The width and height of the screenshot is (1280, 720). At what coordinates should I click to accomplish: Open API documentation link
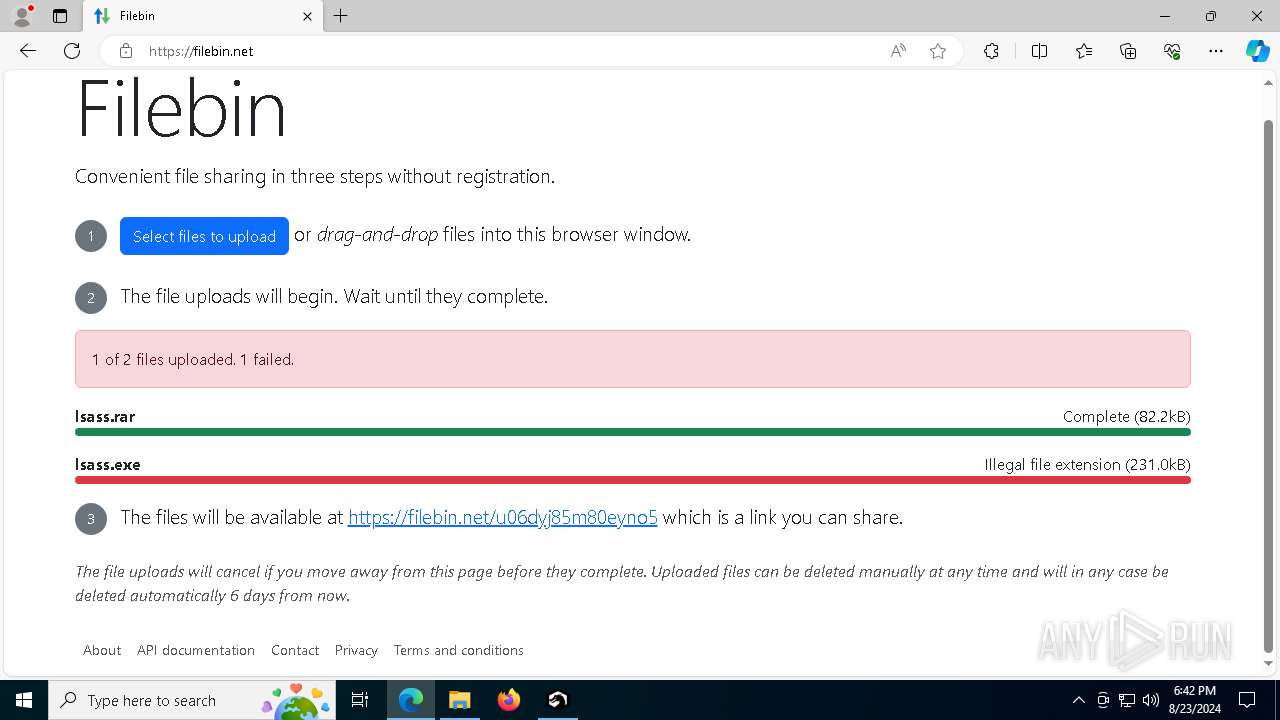coord(196,650)
